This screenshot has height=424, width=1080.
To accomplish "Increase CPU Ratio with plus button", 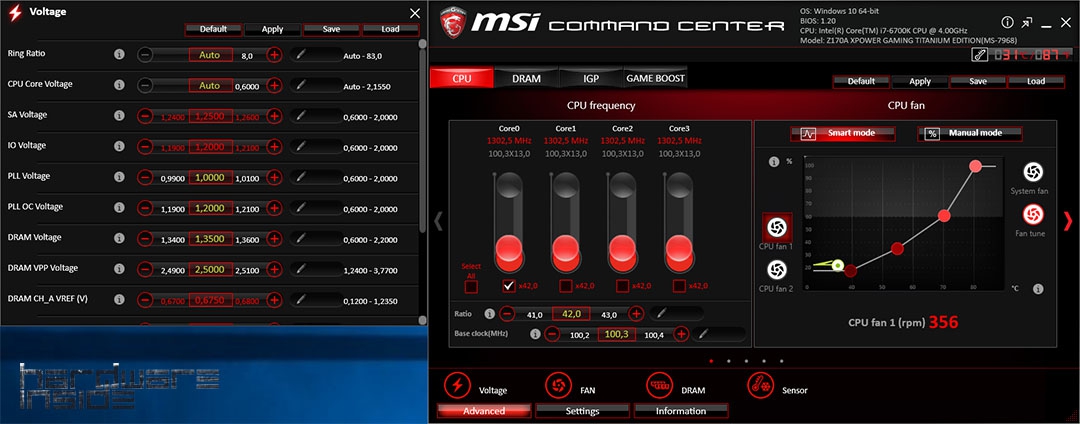I will click(x=636, y=314).
